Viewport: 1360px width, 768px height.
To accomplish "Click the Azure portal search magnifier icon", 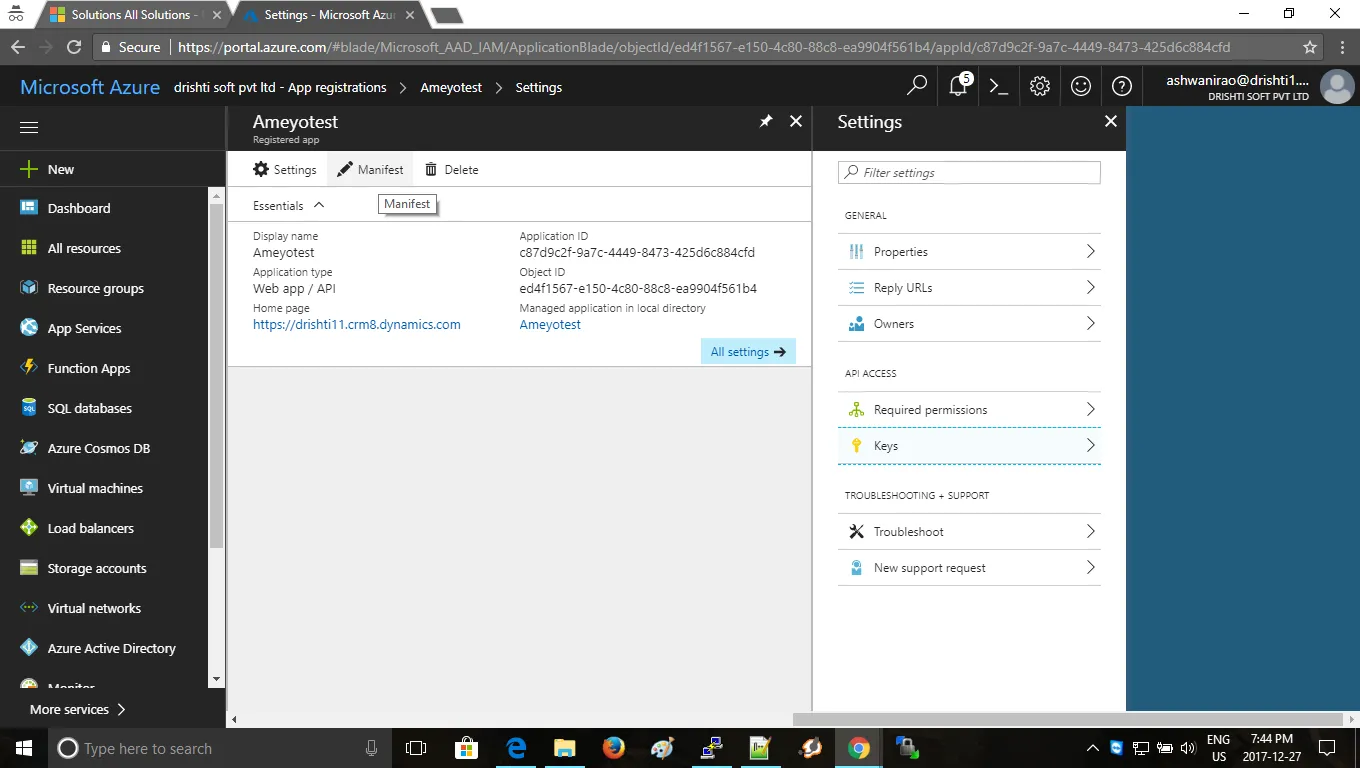I will click(x=917, y=87).
